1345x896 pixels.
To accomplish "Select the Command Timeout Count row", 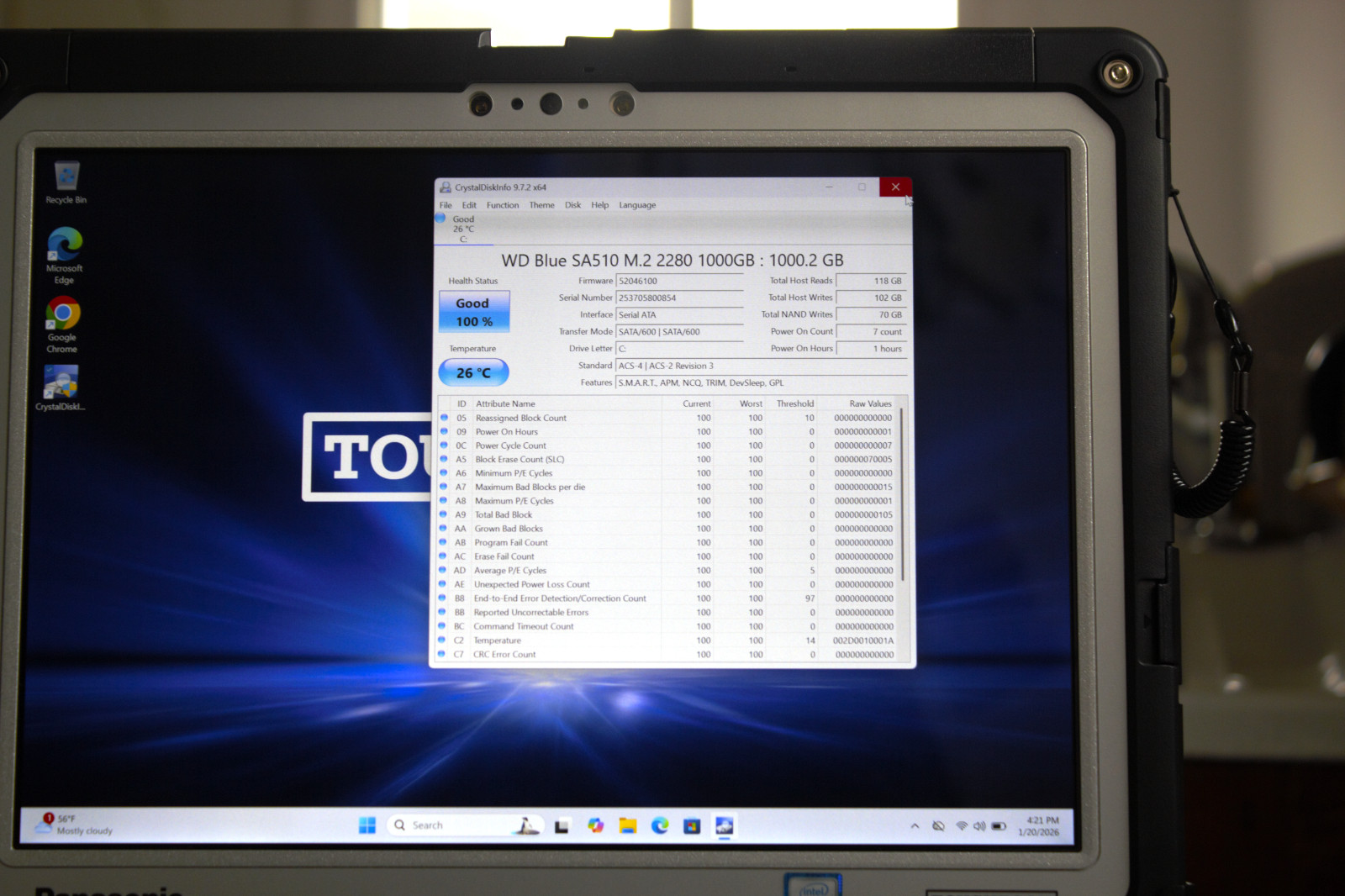I will [x=667, y=627].
